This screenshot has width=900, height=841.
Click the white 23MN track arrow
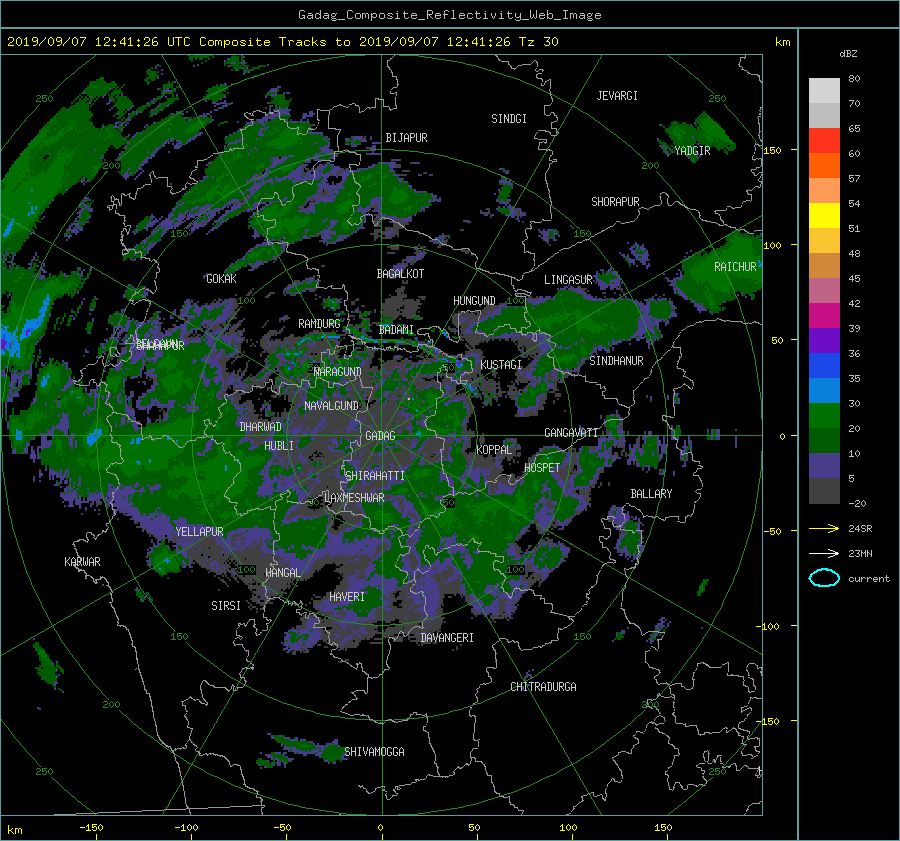[x=824, y=553]
